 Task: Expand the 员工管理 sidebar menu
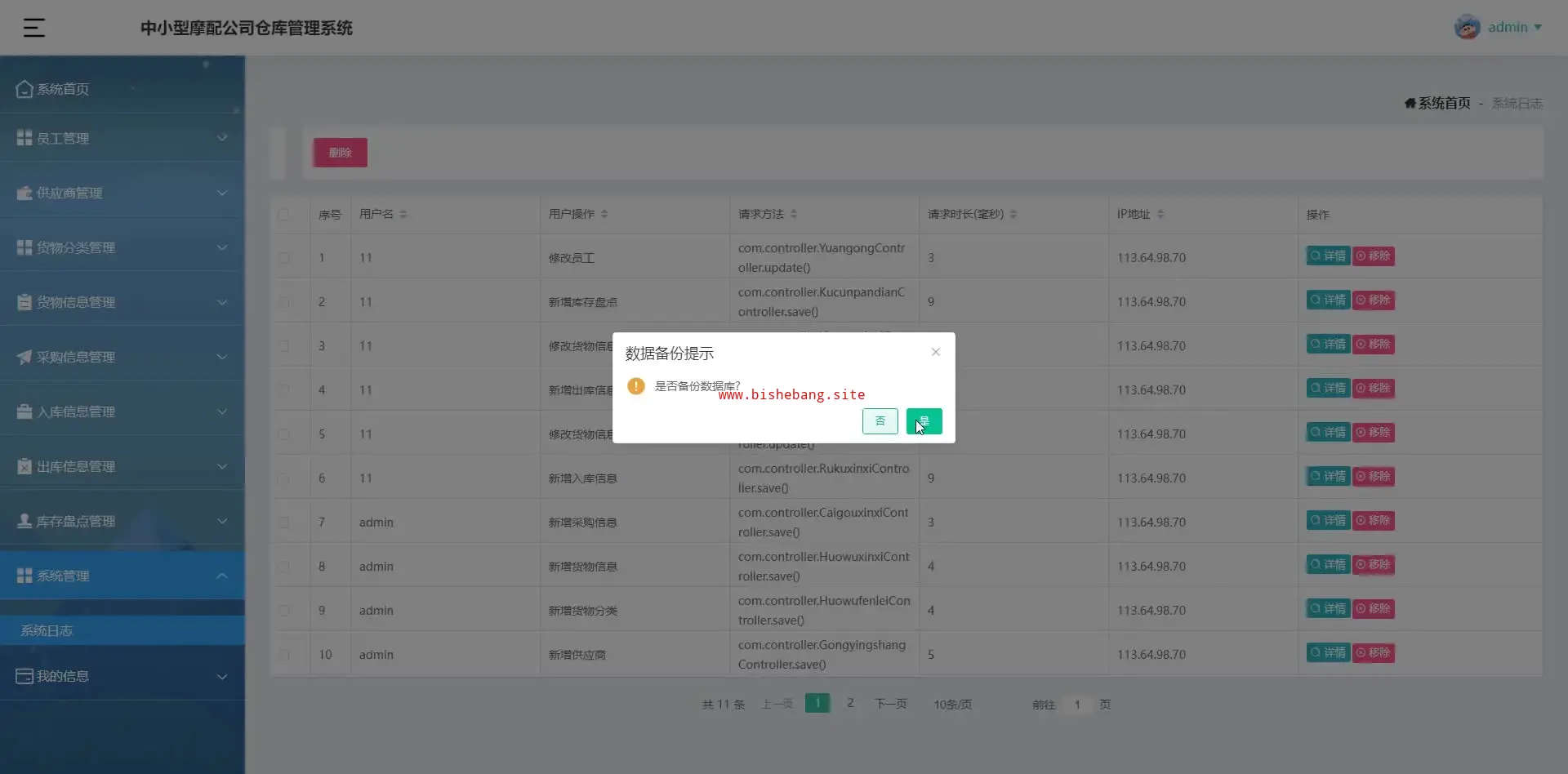coord(122,138)
